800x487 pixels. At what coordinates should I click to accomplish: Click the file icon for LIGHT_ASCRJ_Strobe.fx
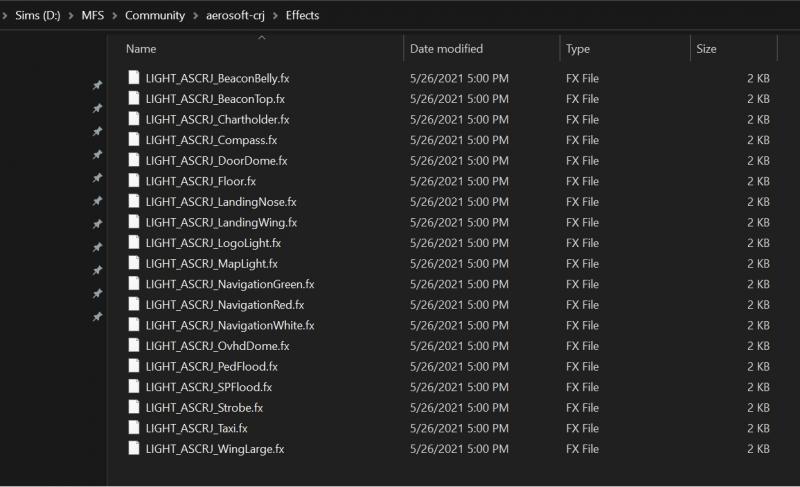point(135,408)
